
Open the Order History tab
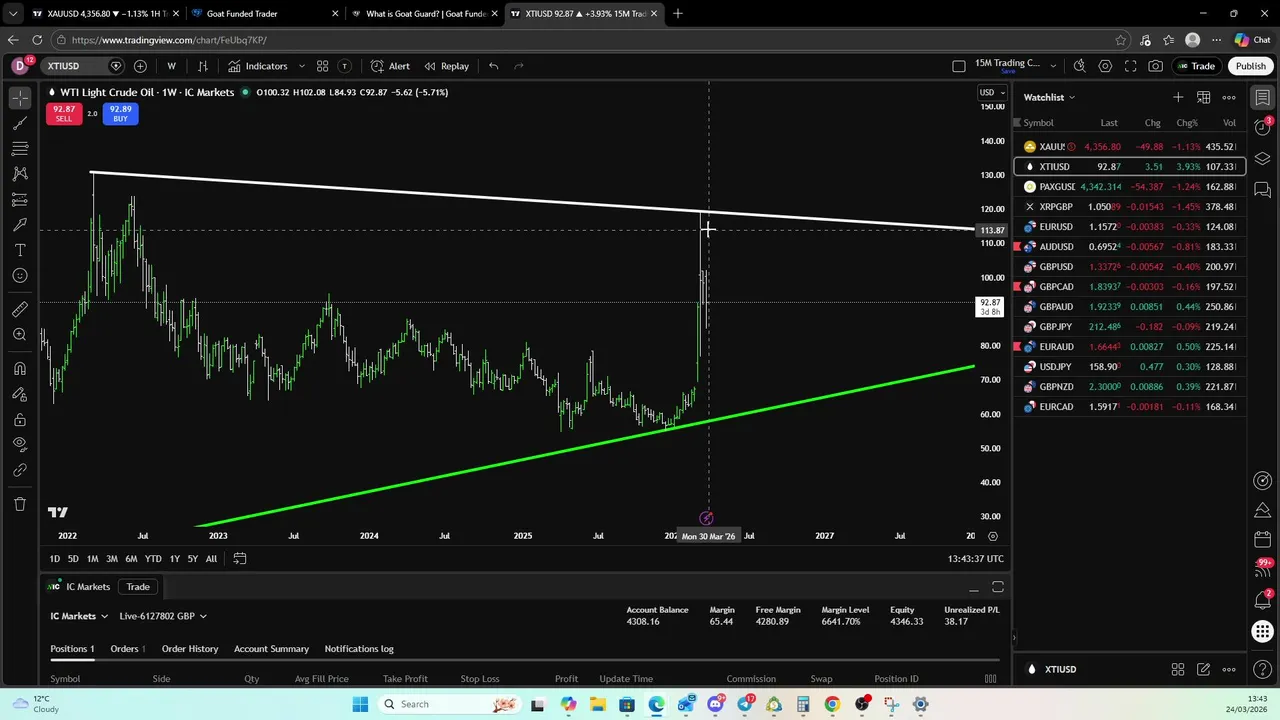point(190,649)
